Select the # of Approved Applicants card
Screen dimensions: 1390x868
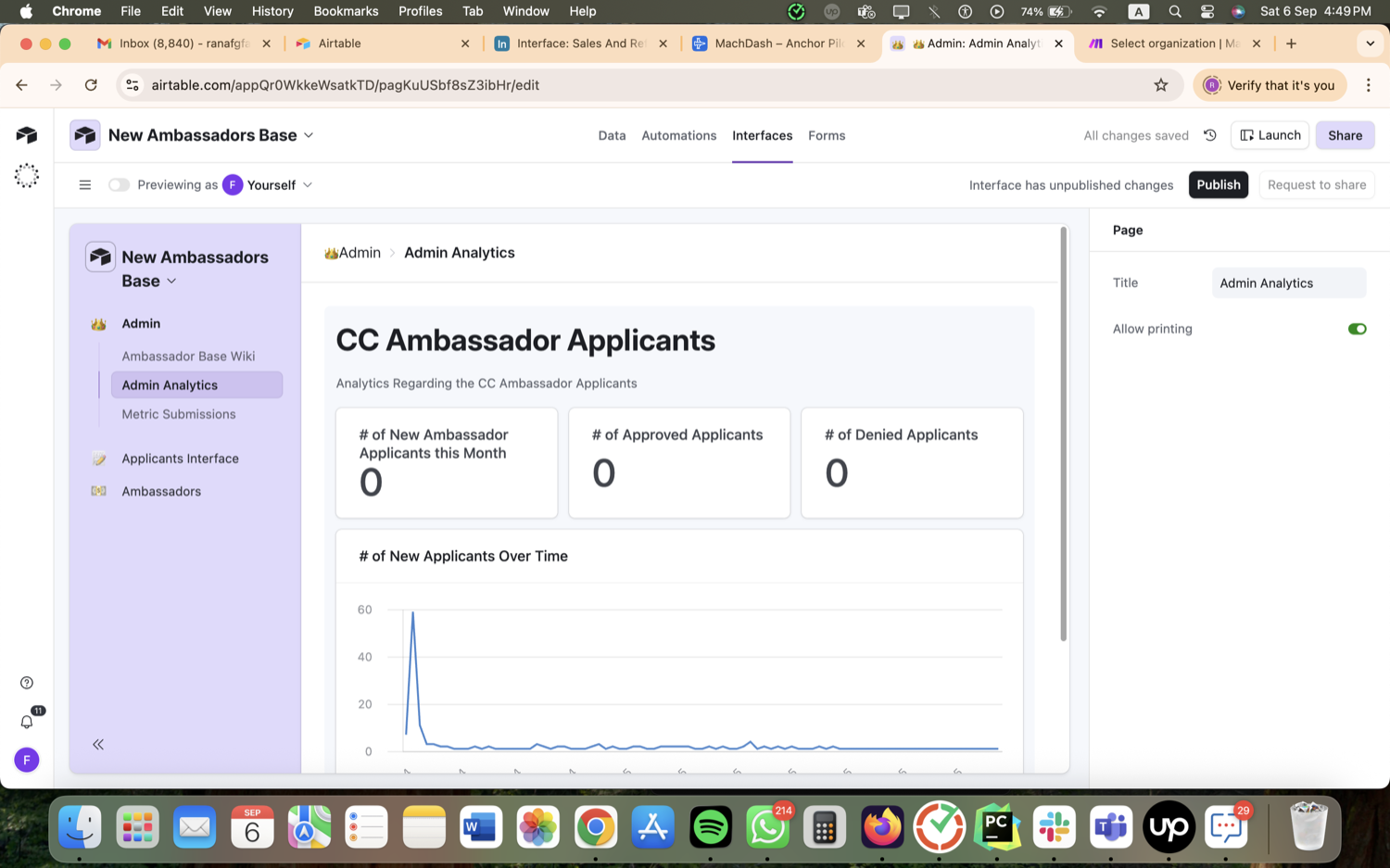(x=679, y=463)
